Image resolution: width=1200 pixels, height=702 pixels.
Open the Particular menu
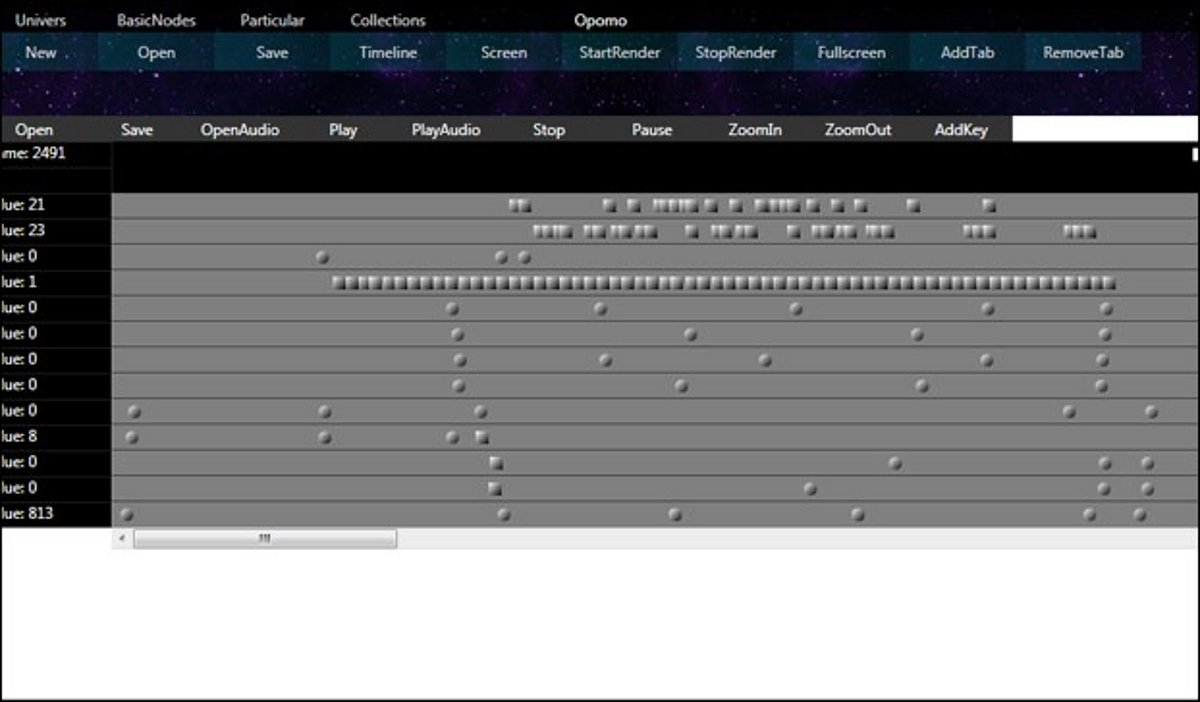[x=272, y=20]
